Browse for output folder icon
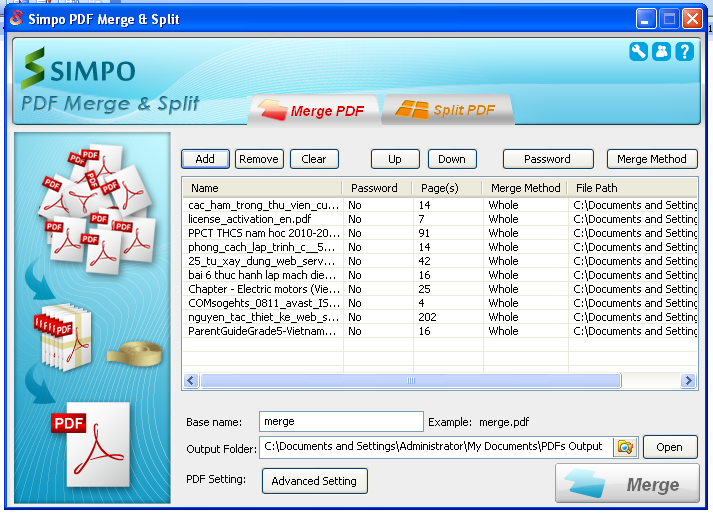This screenshot has width=713, height=515. pos(626,447)
